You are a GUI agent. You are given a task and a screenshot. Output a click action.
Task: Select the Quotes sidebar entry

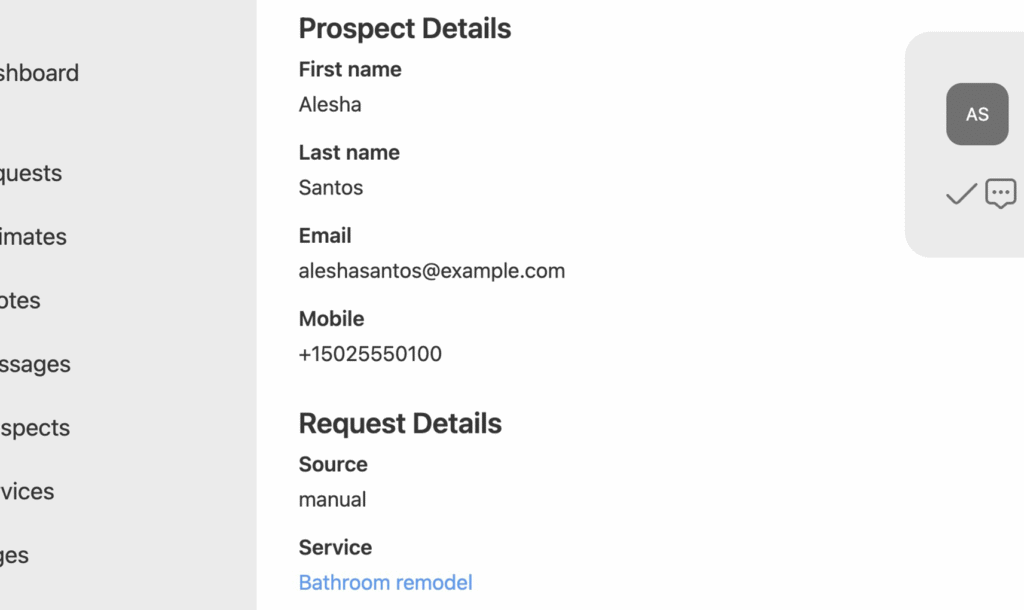(x=20, y=301)
